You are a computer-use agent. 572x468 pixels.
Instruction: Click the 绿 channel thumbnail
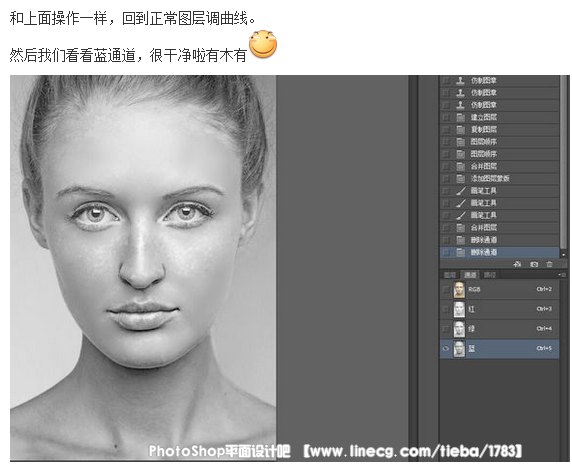tap(459, 329)
